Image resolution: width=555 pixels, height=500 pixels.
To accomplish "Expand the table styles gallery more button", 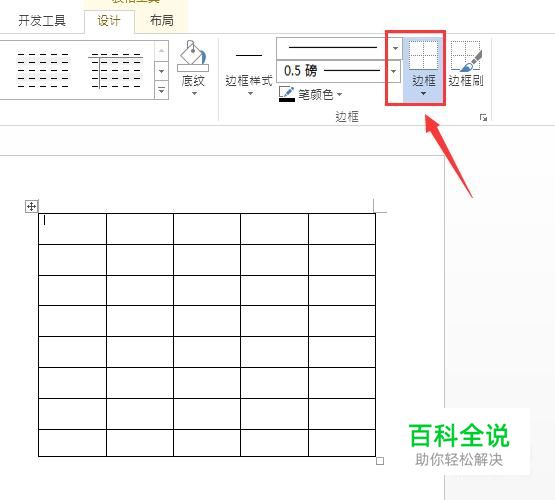I will pyautogui.click(x=161, y=91).
